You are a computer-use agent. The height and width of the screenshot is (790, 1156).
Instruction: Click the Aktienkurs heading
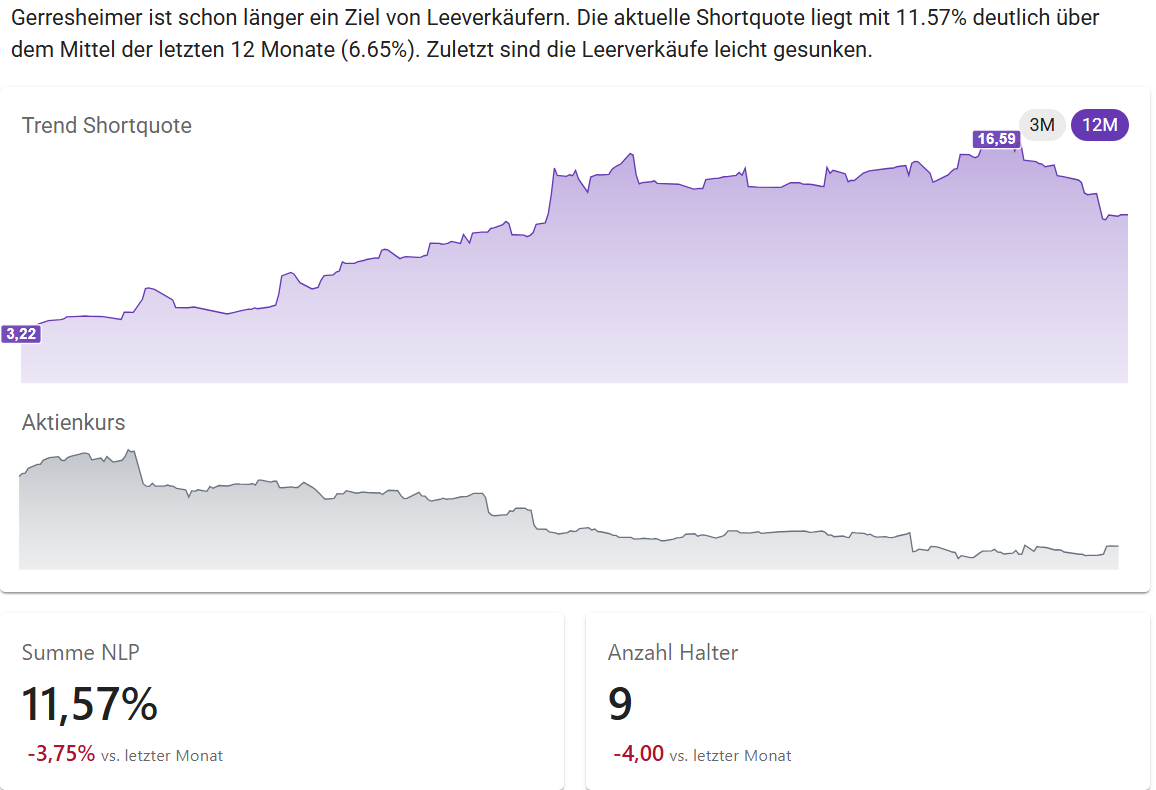coord(74,422)
